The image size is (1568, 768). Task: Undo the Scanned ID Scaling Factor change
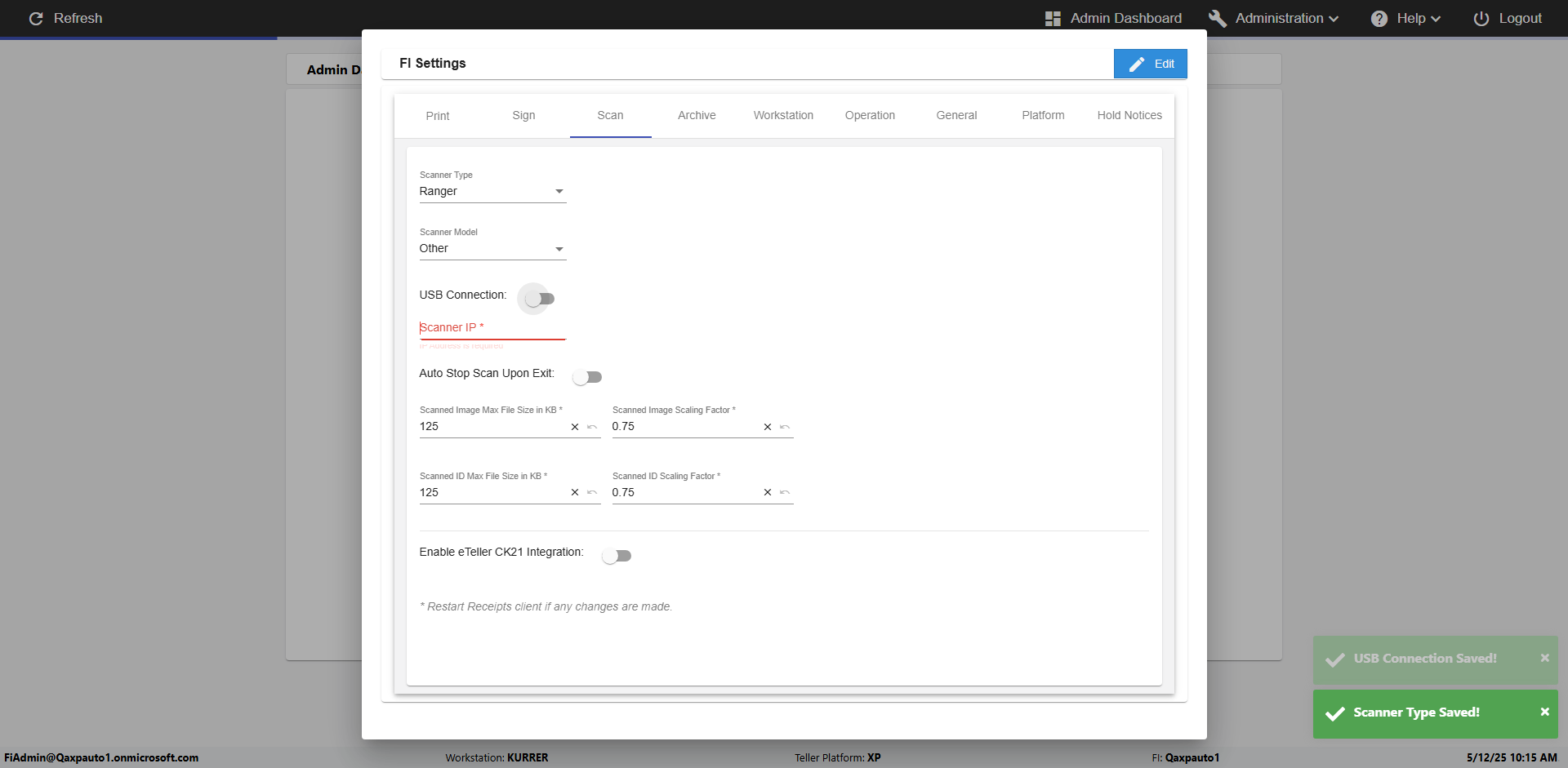[785, 492]
